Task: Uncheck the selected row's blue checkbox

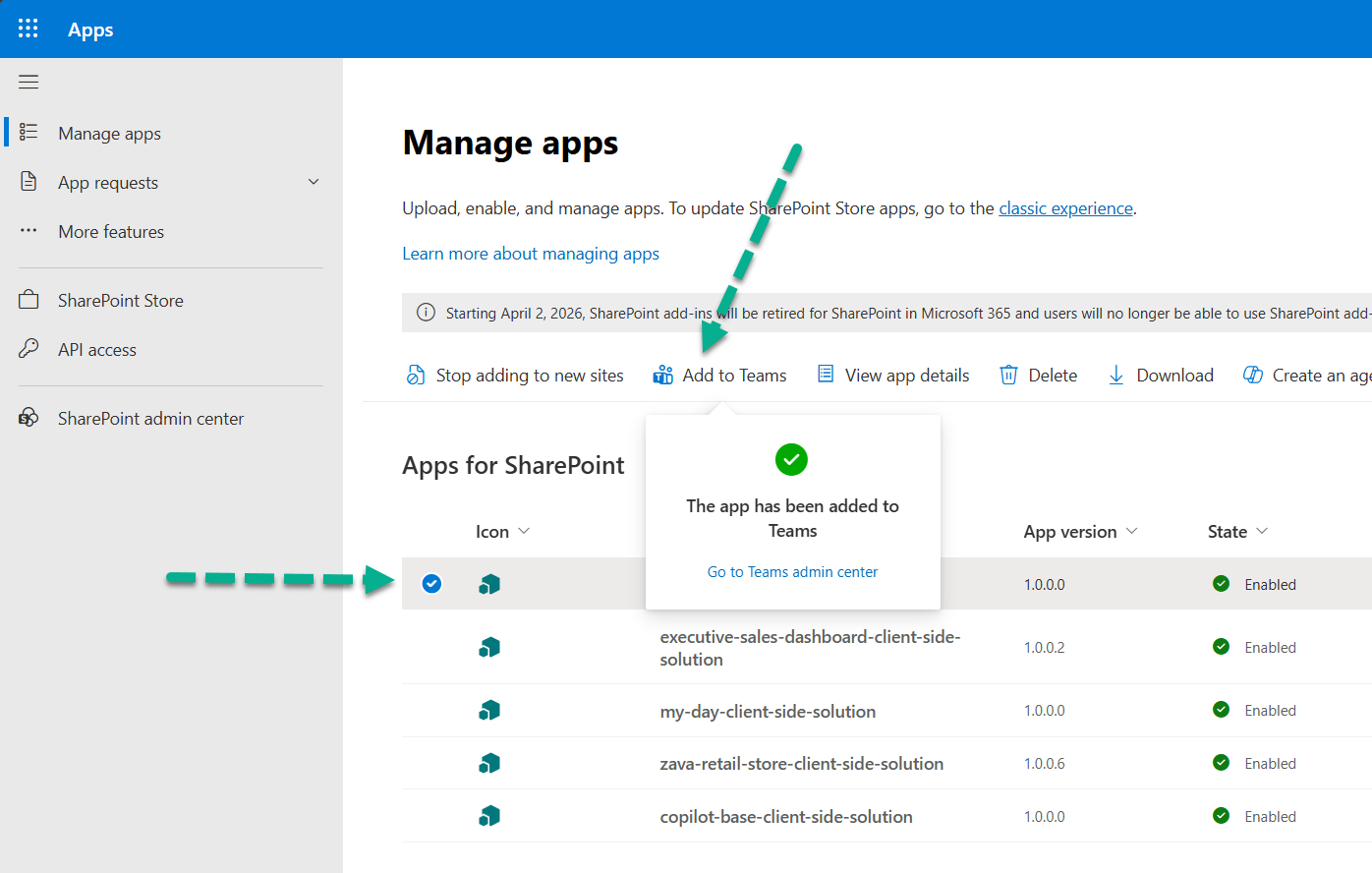Action: click(x=431, y=584)
